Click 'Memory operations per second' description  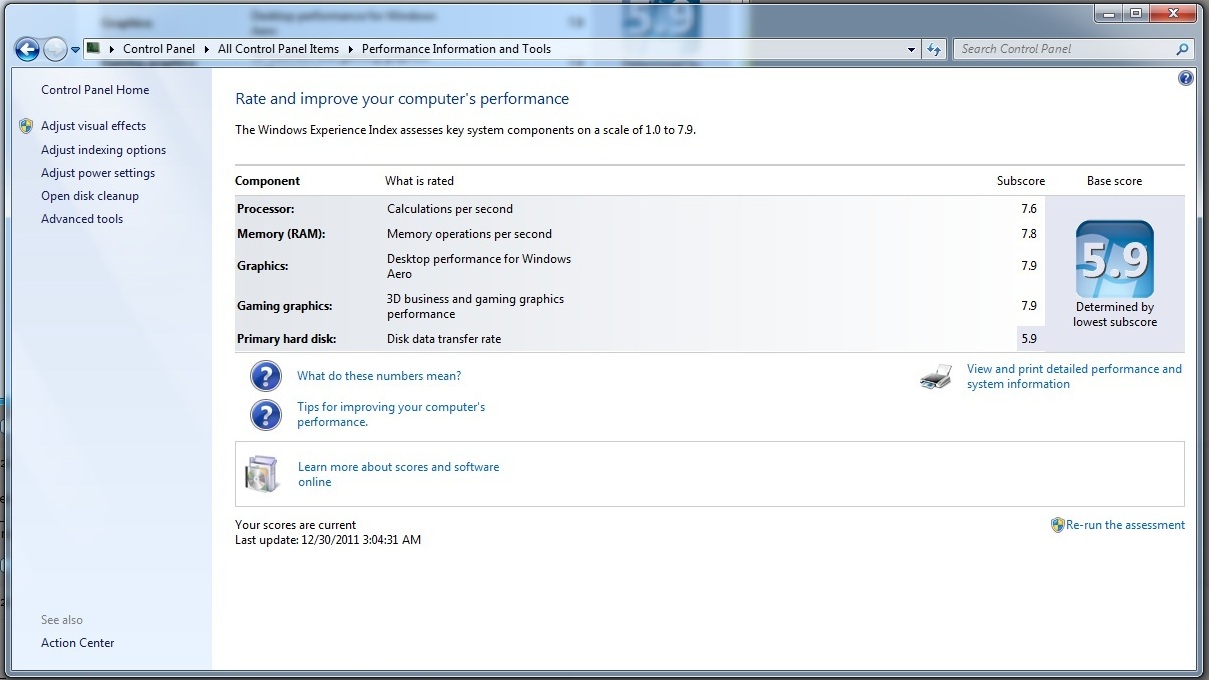click(469, 234)
